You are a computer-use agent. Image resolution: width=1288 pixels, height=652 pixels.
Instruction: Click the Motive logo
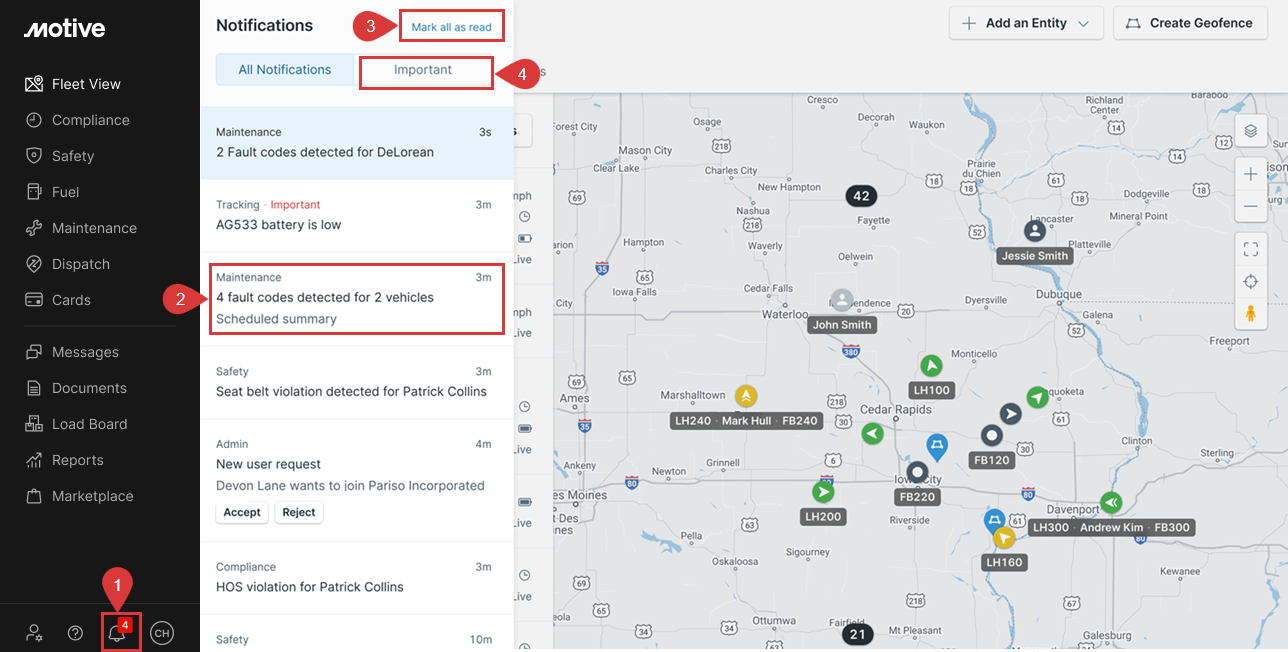click(x=64, y=29)
